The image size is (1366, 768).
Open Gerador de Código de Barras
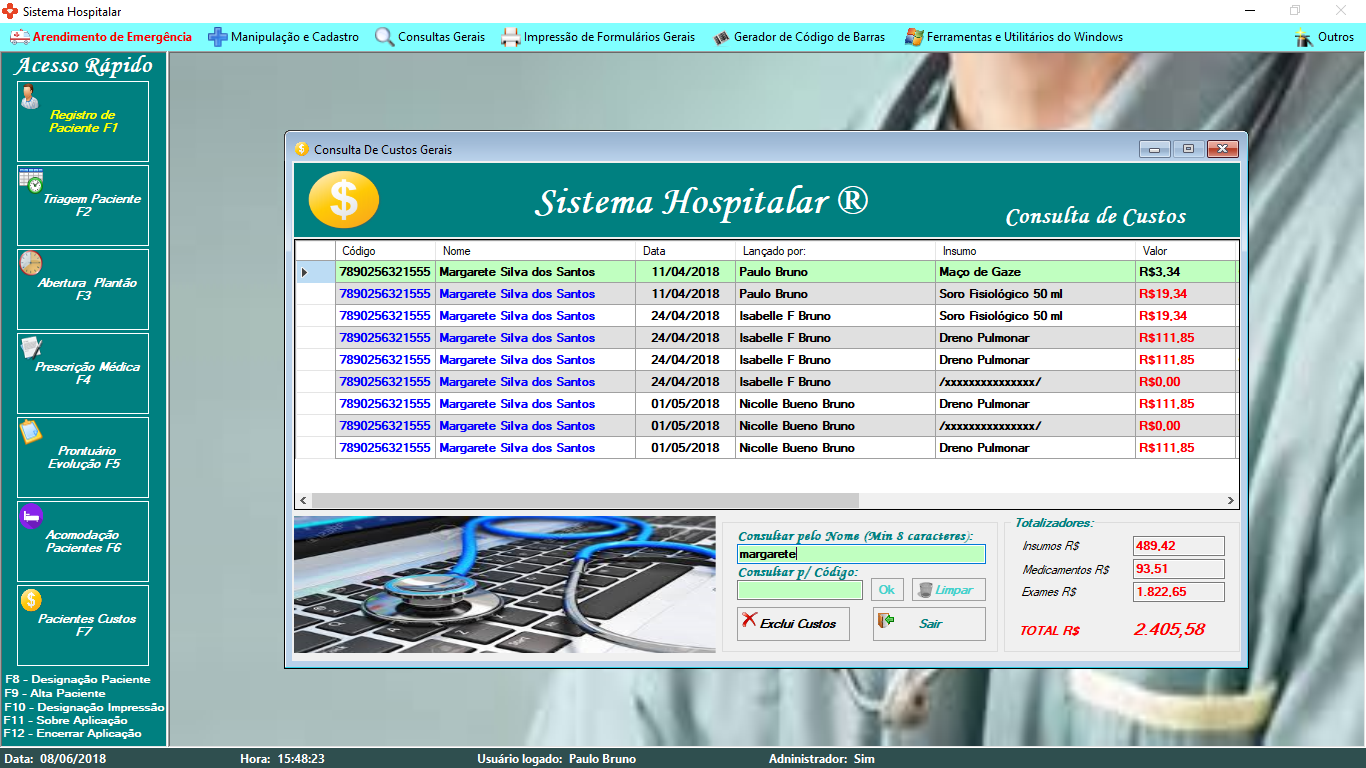pos(798,37)
